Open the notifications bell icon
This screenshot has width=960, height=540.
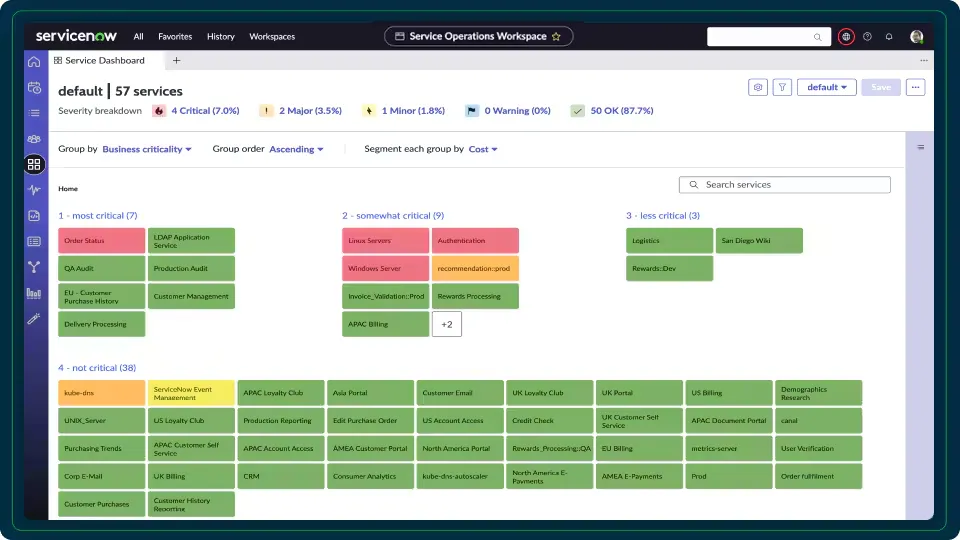[889, 37]
